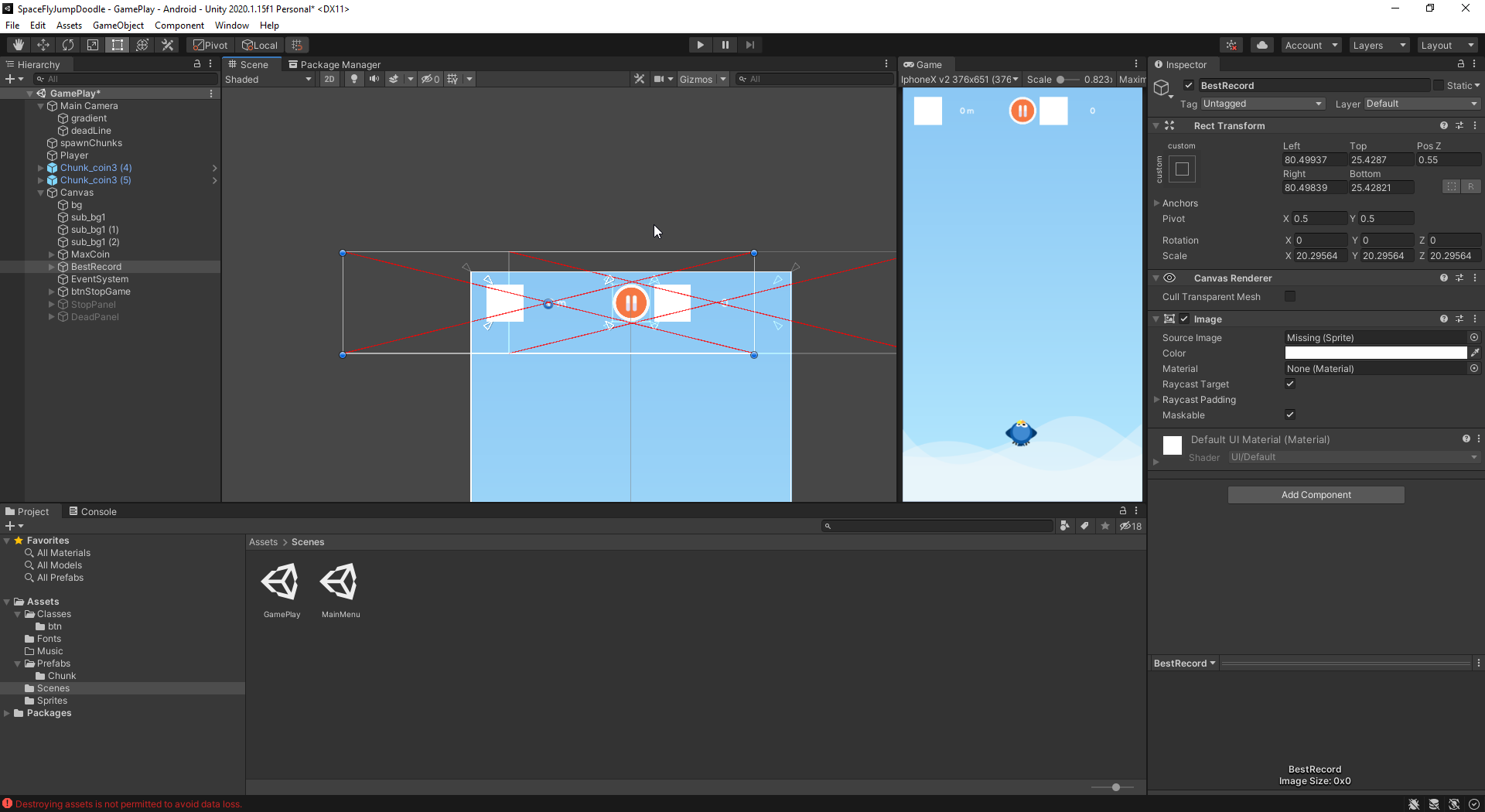Adjust the Game view Scale slider

click(1067, 79)
